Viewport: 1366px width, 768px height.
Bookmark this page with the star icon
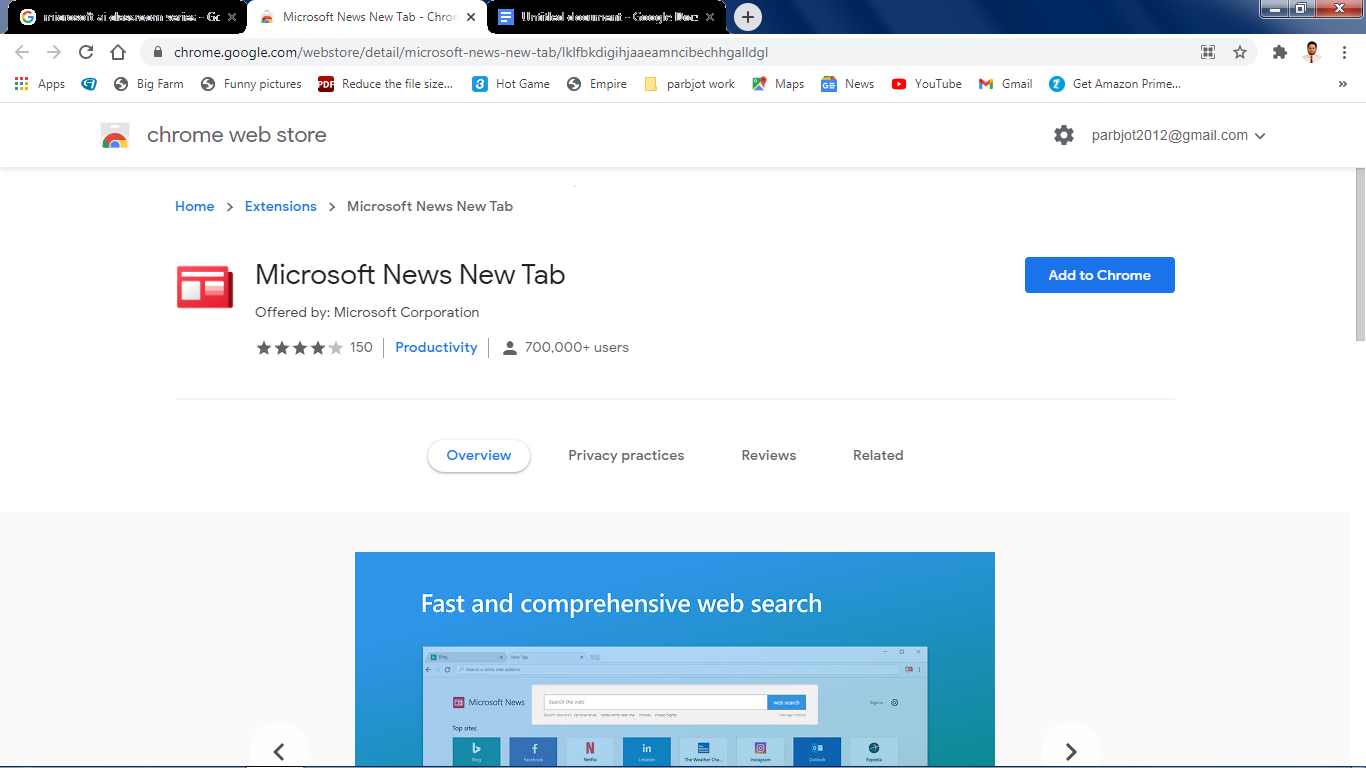(1240, 52)
